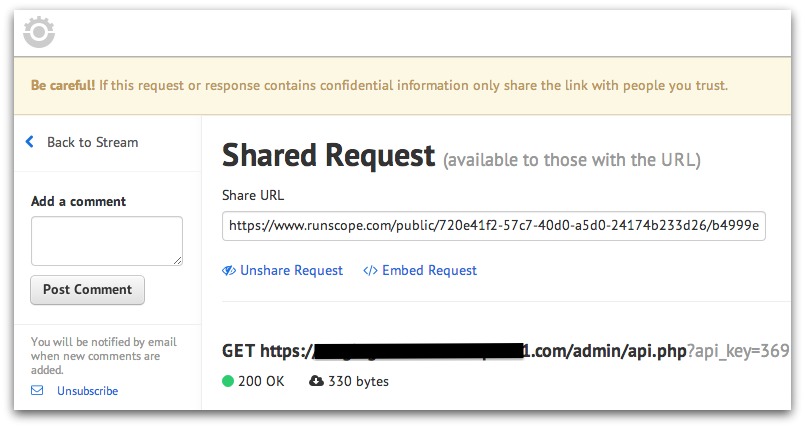The height and width of the screenshot is (428, 805).
Task: Click the Runscope gear logo
Action: tap(39, 32)
